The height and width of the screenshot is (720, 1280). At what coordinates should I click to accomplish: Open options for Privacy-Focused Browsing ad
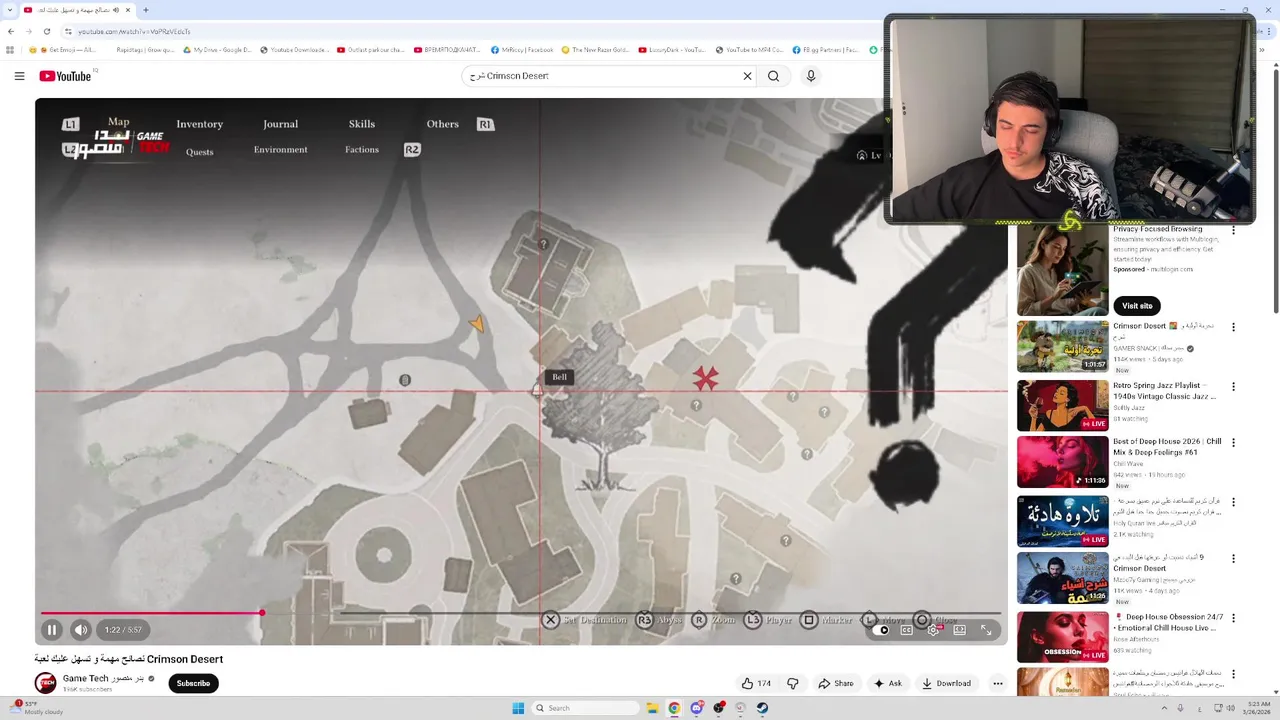pyautogui.click(x=1233, y=230)
